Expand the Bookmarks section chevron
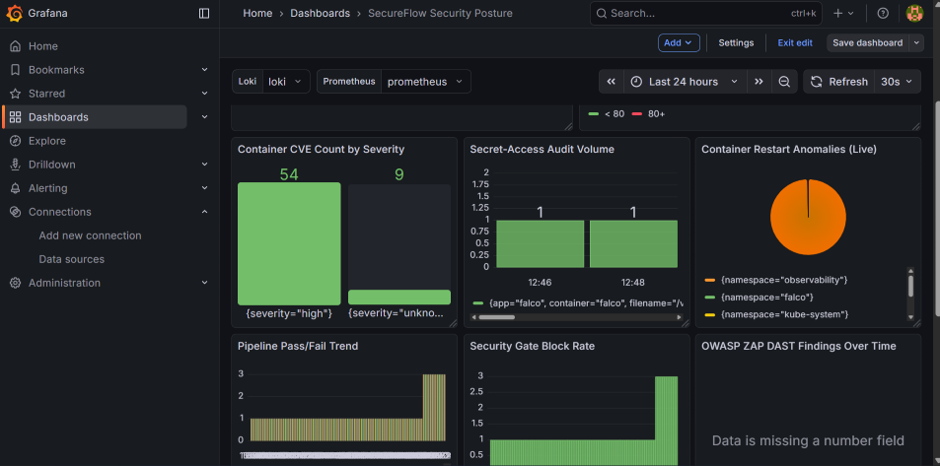 pos(204,70)
